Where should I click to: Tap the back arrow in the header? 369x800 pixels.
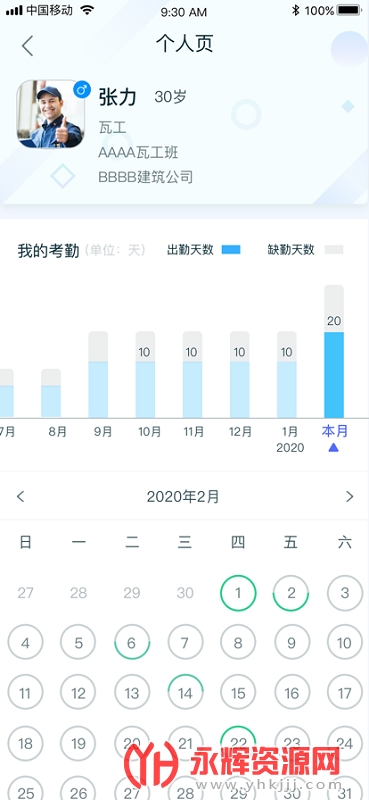coord(28,45)
